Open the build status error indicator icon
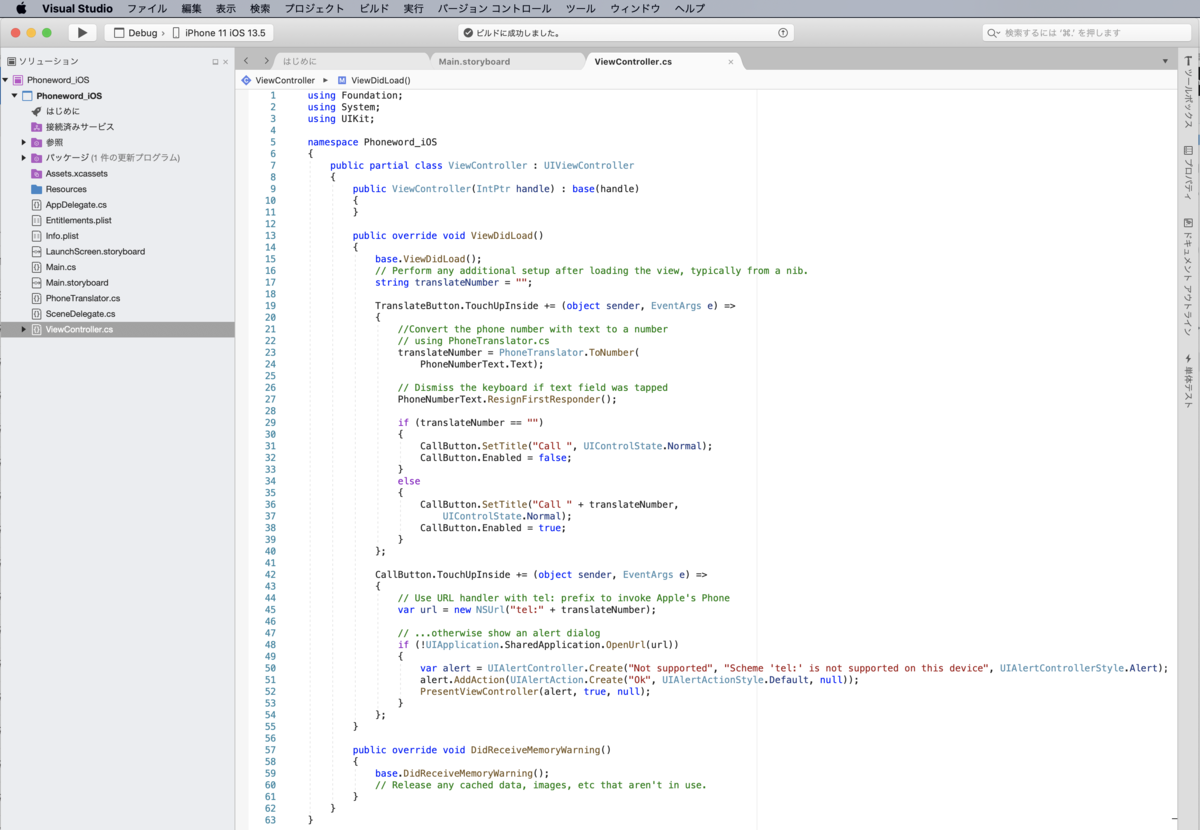1200x830 pixels. 783,33
